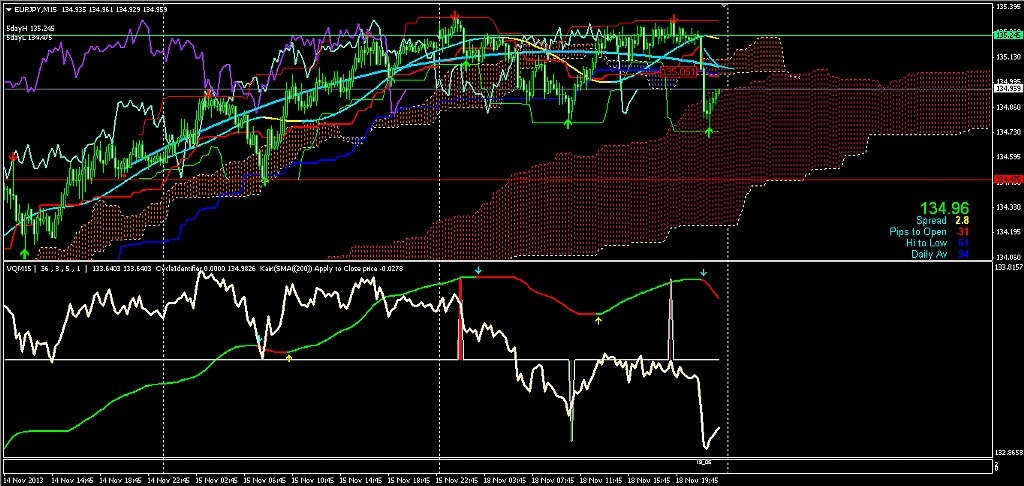Click 133.8157 on the indicator scale
This screenshot has height=486, width=1024.
[1008, 267]
